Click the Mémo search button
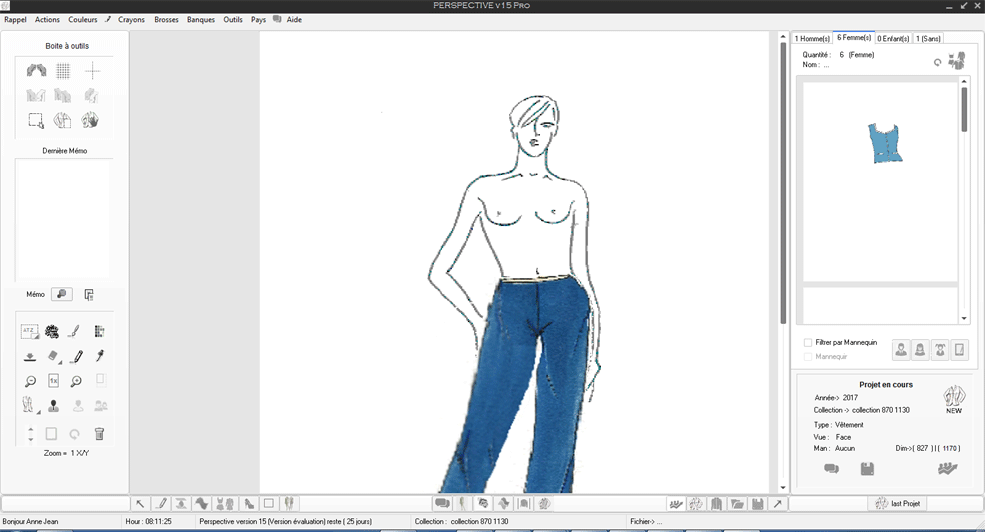The height and width of the screenshot is (532, 985). coord(62,295)
